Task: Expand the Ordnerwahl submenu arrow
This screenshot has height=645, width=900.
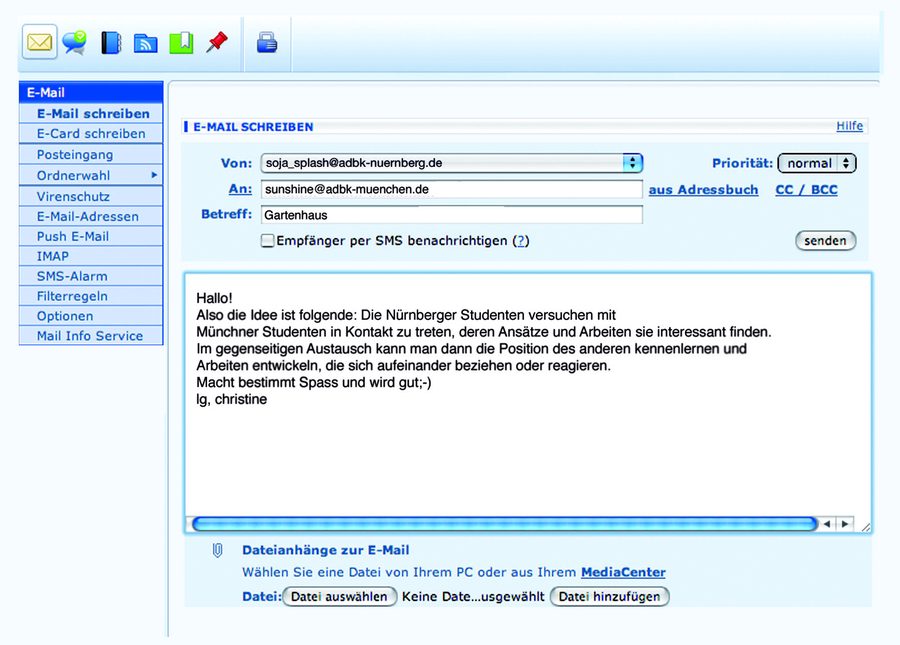Action: [154, 175]
